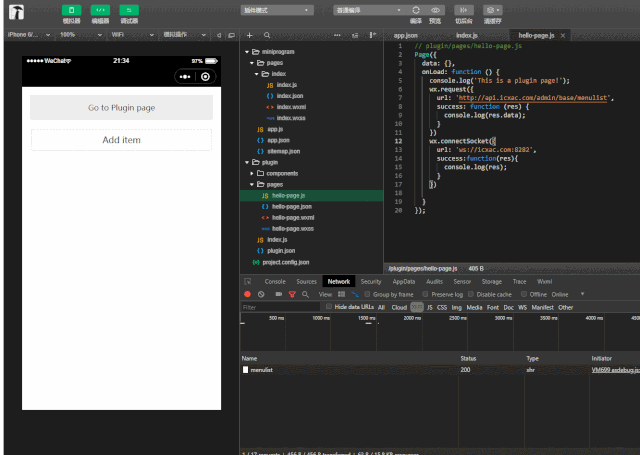Capture screenshots with camera icon

coord(278,294)
